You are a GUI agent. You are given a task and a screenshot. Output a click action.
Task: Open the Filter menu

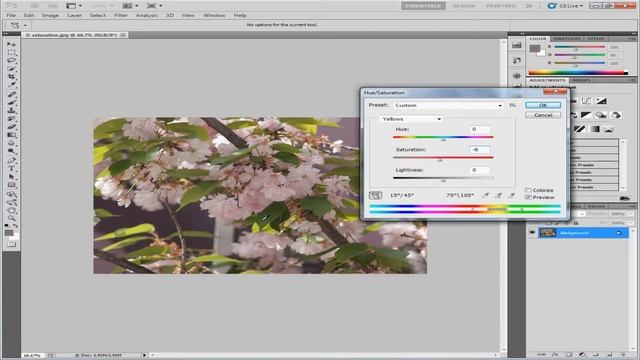(x=121, y=15)
